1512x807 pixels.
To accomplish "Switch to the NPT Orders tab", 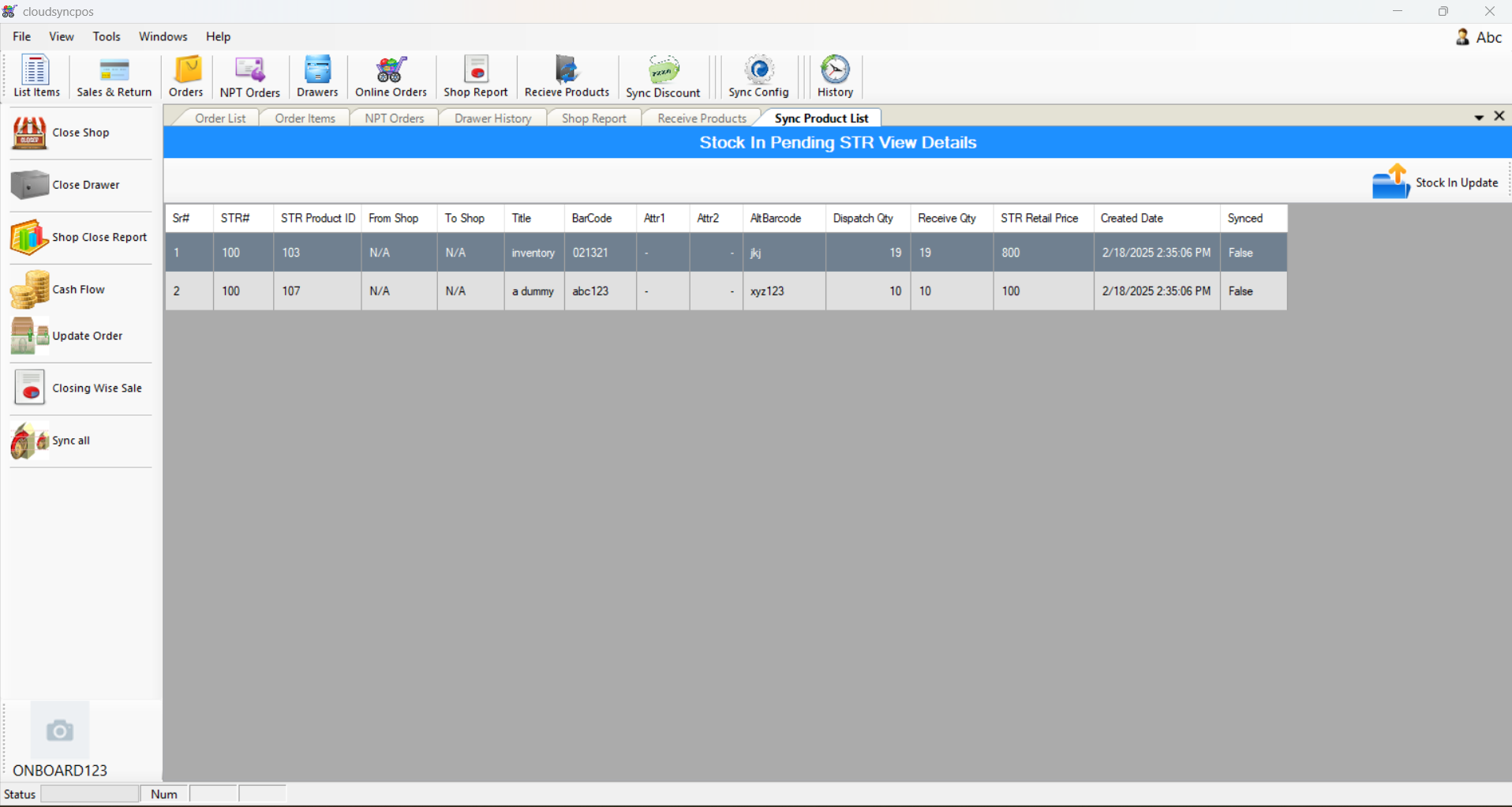I will [x=395, y=118].
